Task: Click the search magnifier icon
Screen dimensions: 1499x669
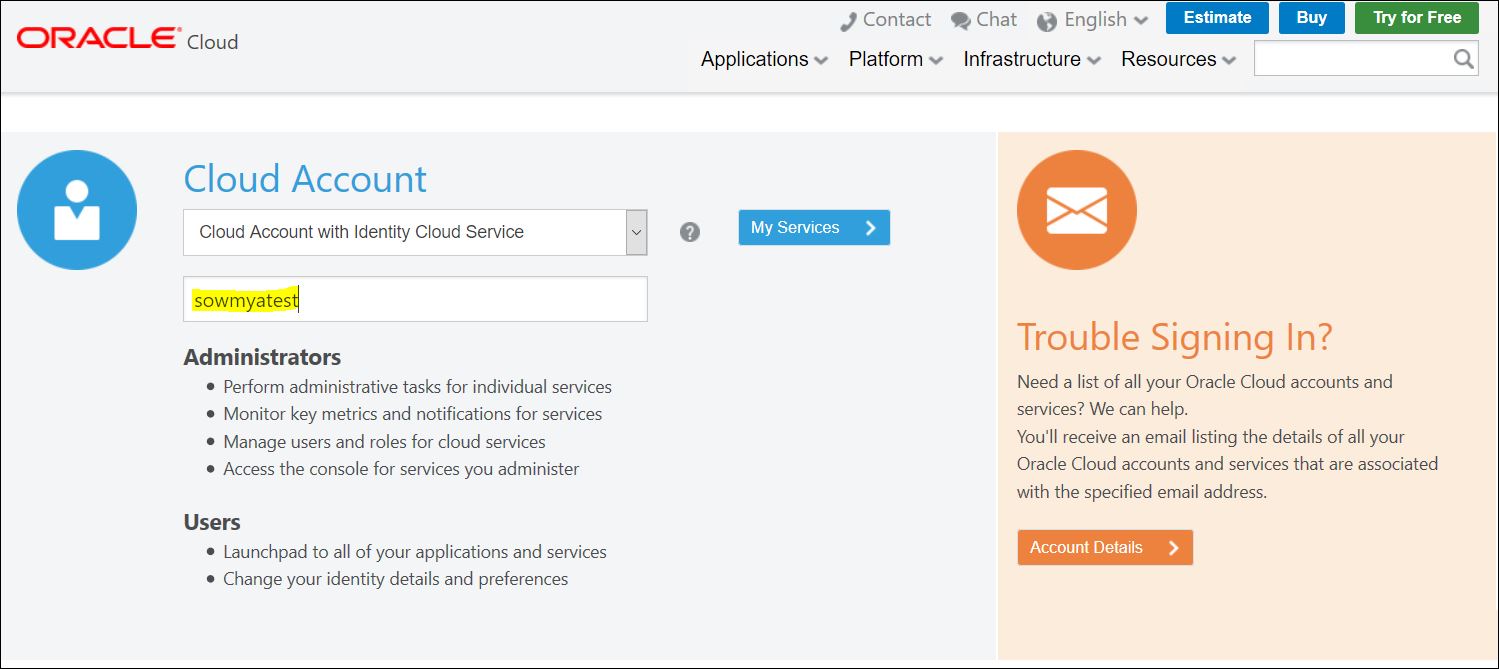Action: click(x=1463, y=59)
